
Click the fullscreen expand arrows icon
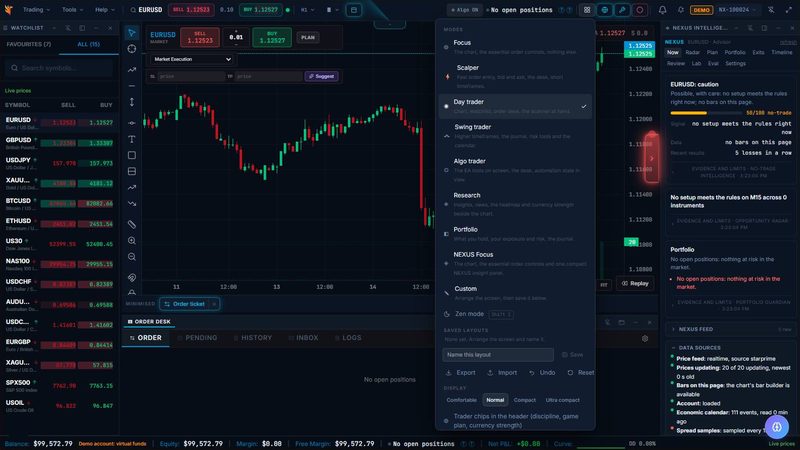pyautogui.click(x=789, y=10)
